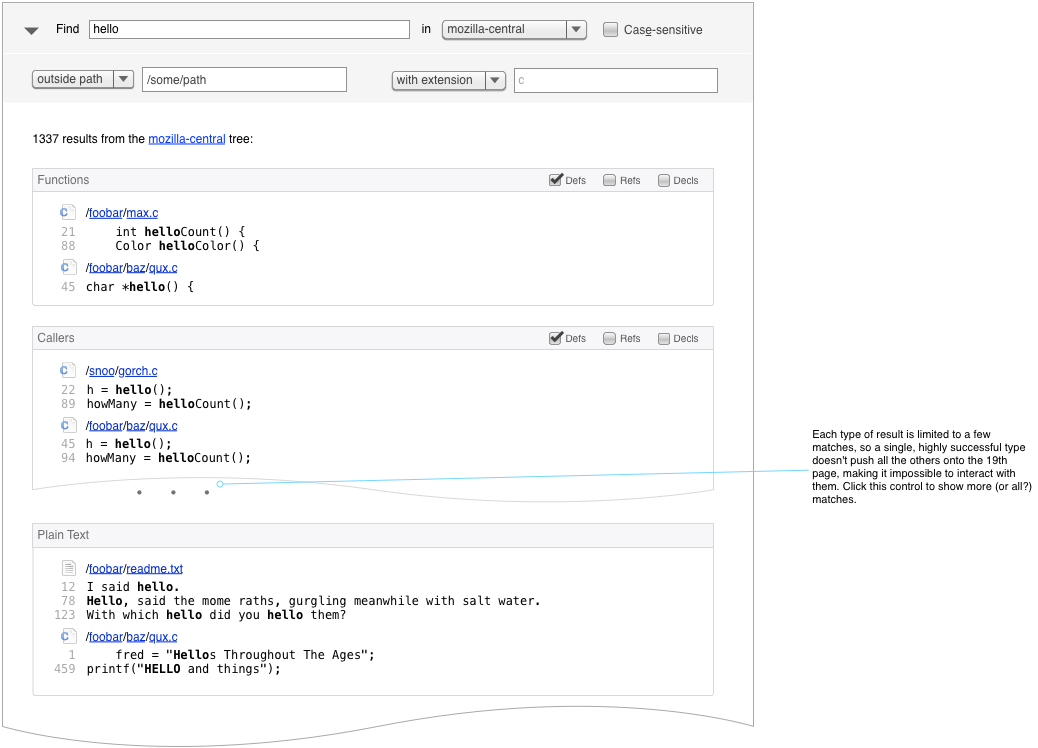Open the with extension dropdown
Screen dimensions: 1038x748
click(x=448, y=80)
